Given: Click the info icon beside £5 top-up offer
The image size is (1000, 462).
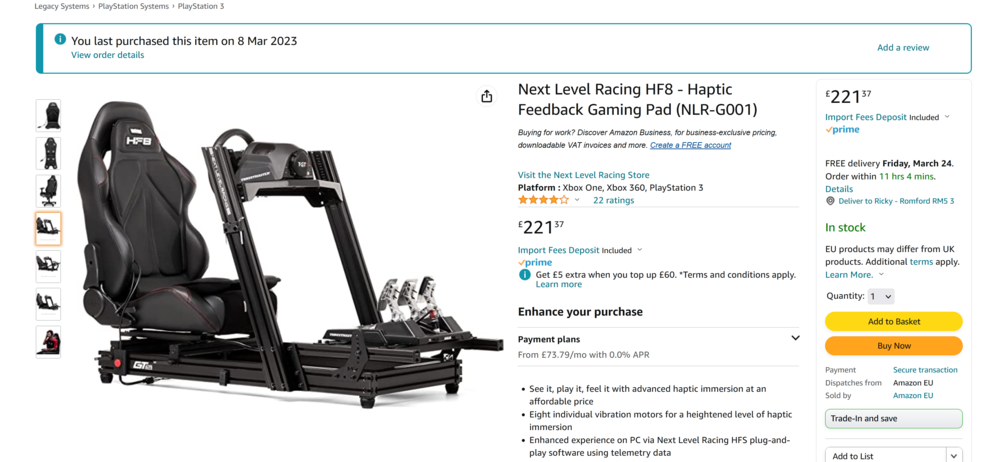Looking at the screenshot, I should [524, 275].
